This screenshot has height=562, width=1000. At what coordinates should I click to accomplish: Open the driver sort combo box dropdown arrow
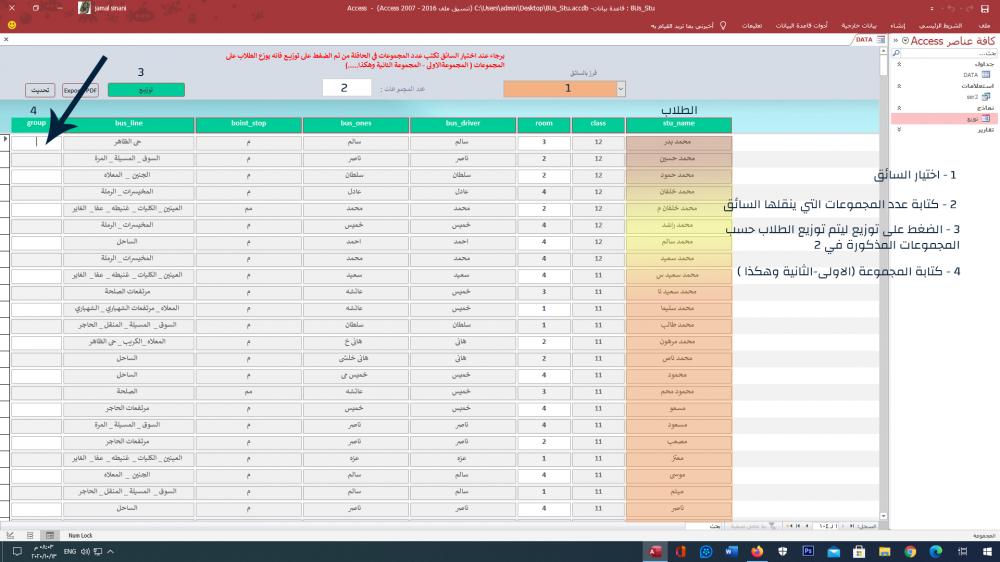621,89
